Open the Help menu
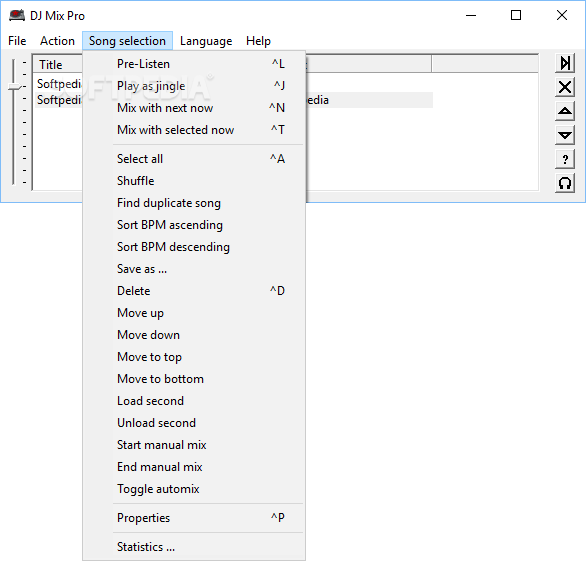 click(258, 41)
